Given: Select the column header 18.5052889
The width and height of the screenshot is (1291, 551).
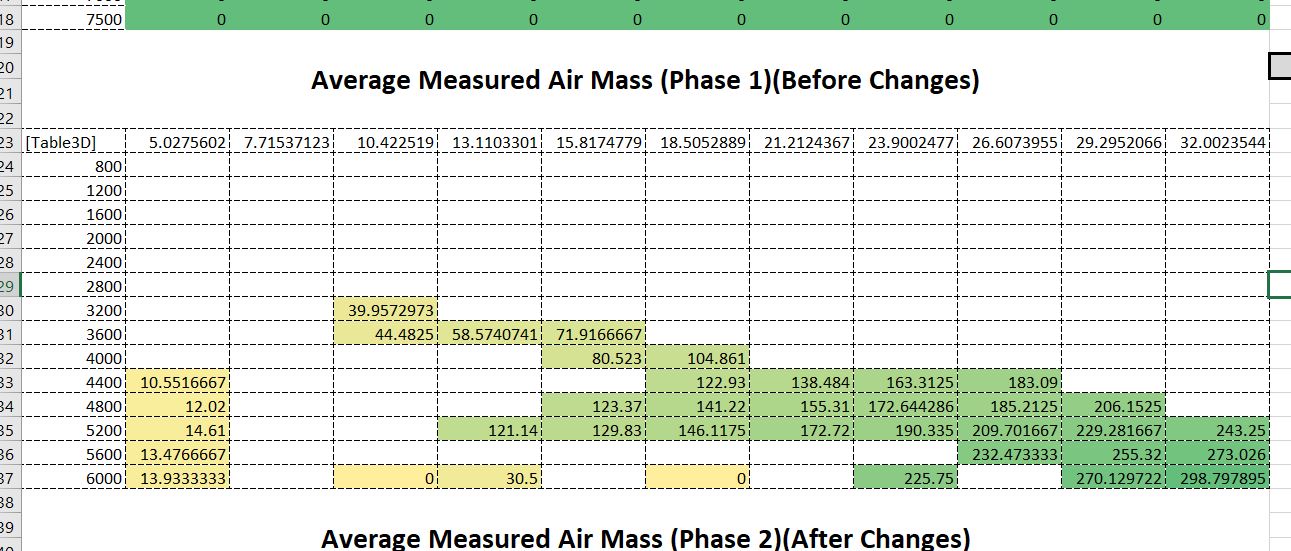Looking at the screenshot, I should click(698, 143).
